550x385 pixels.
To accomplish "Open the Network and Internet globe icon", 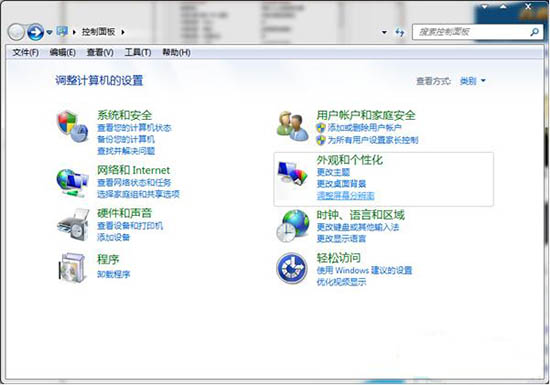I will (73, 182).
